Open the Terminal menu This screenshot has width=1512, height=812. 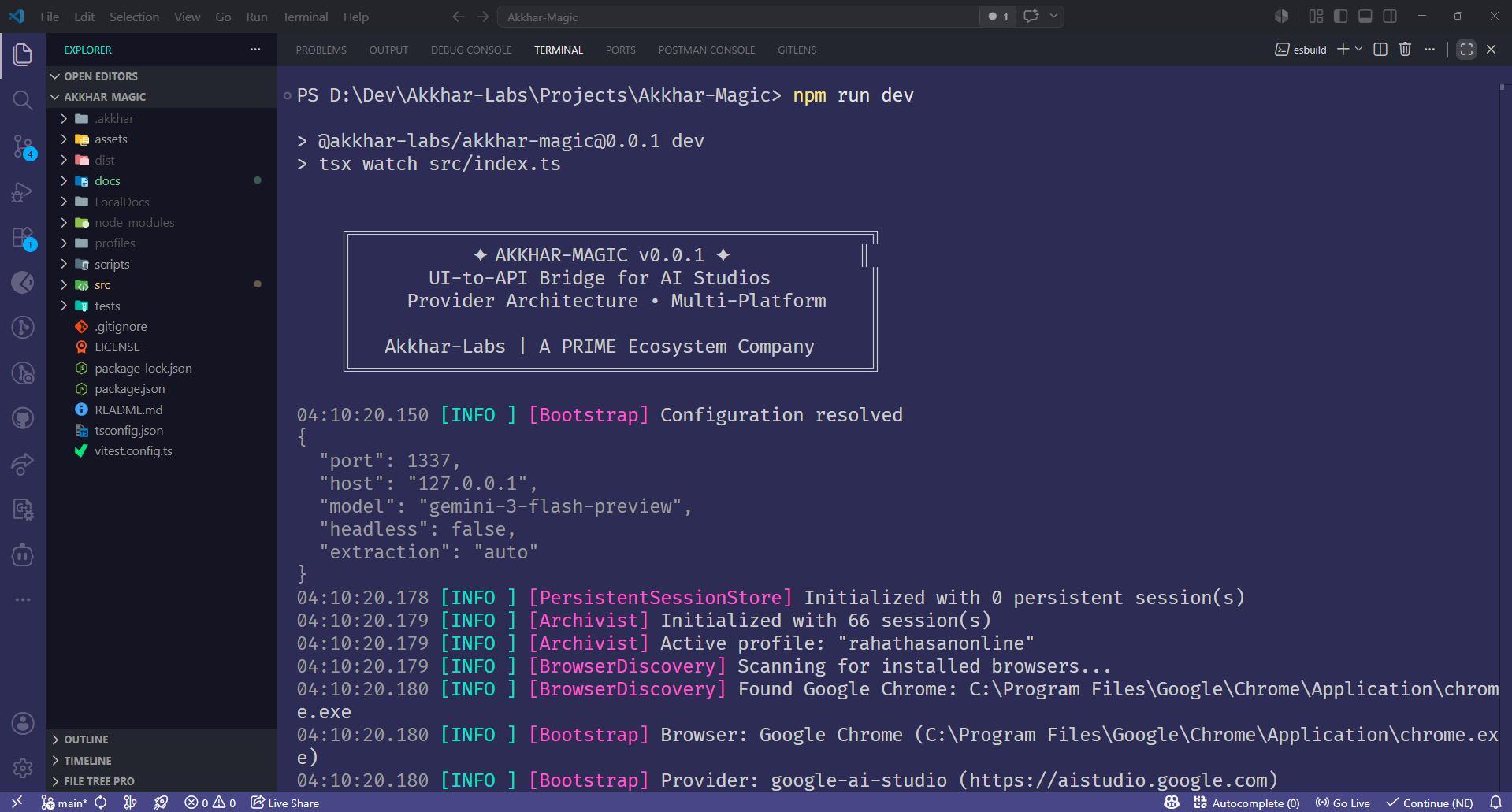coord(305,17)
